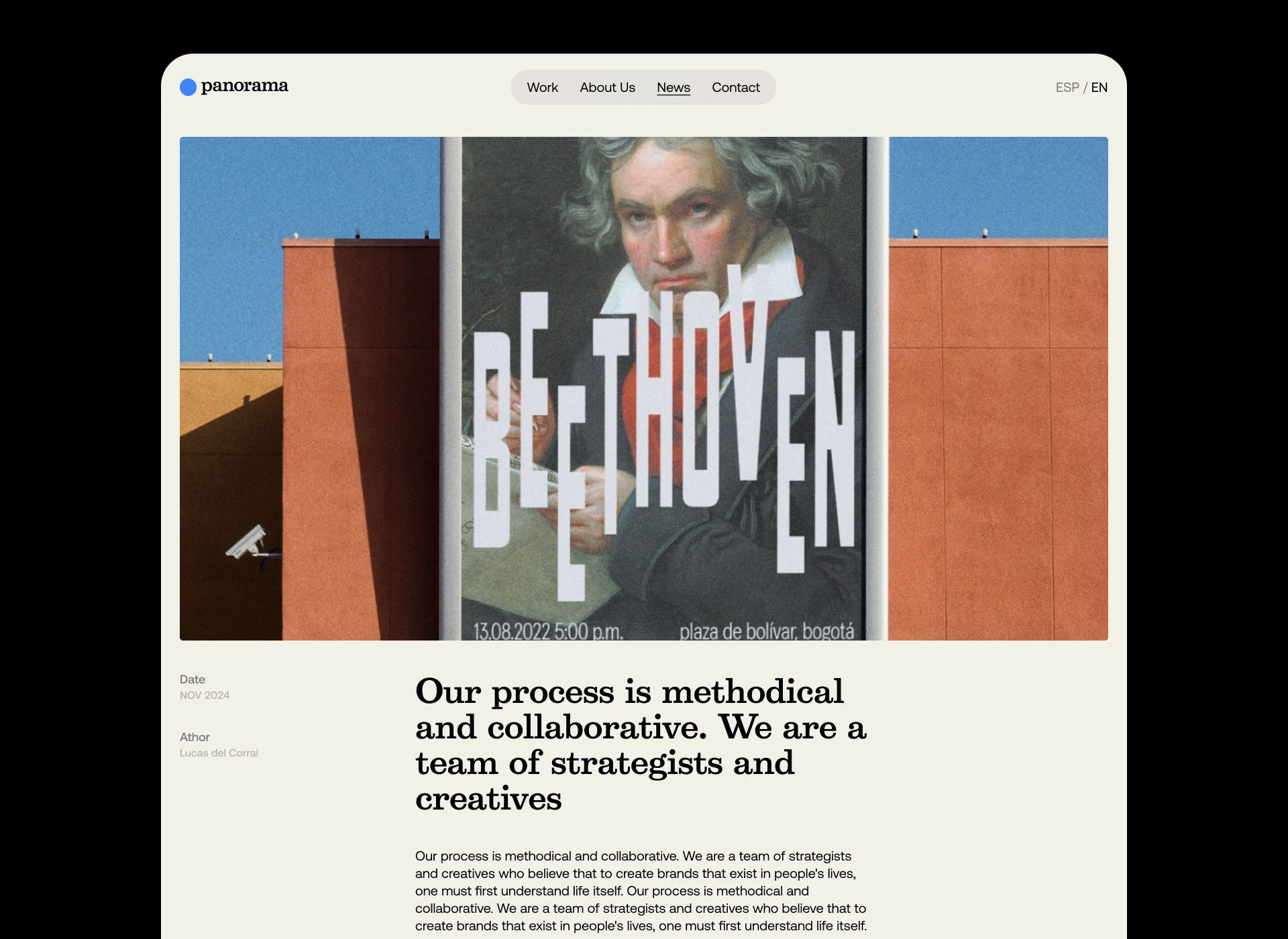
Task: Go to the About Us page
Action: pyautogui.click(x=607, y=87)
